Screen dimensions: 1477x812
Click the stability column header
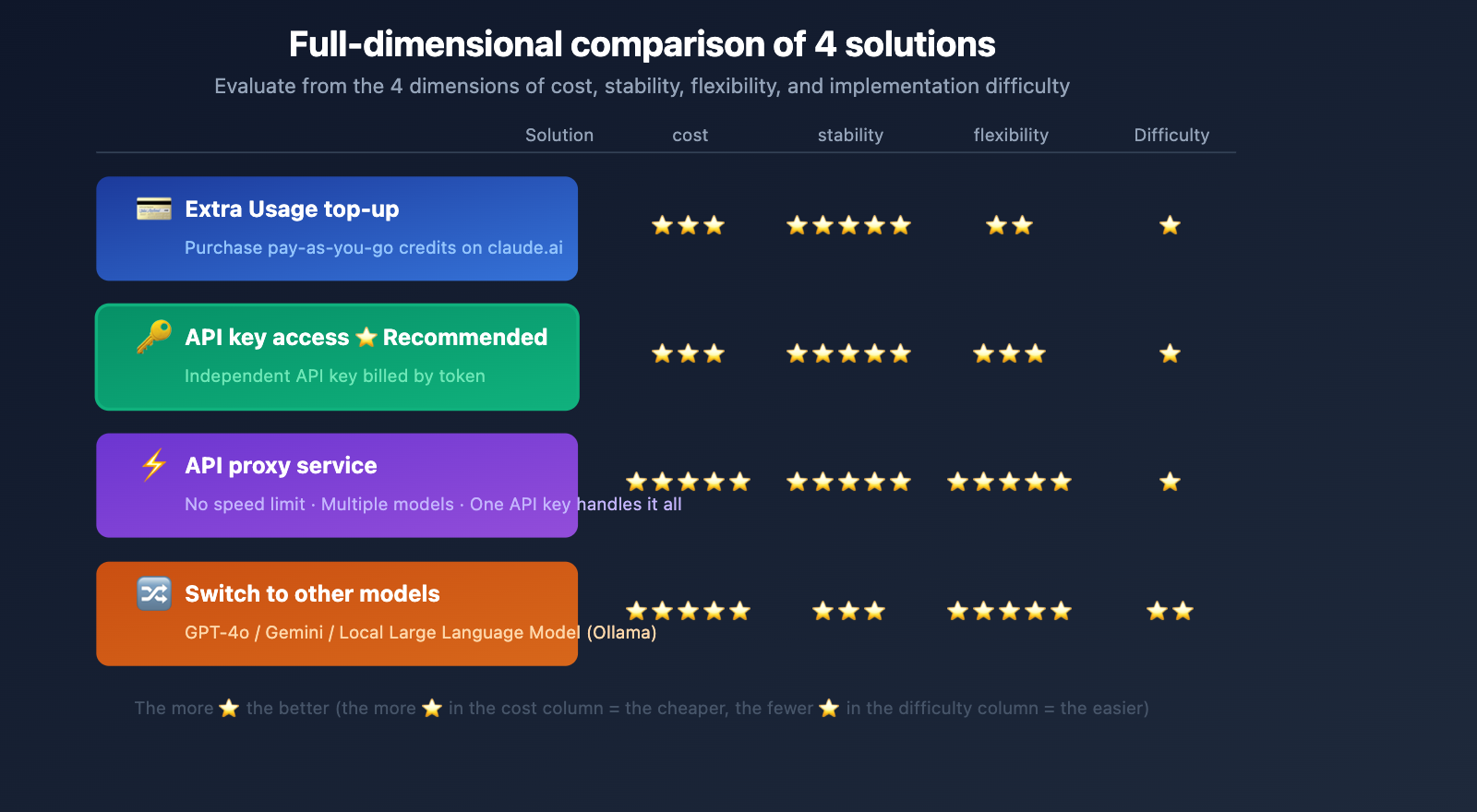(x=850, y=135)
